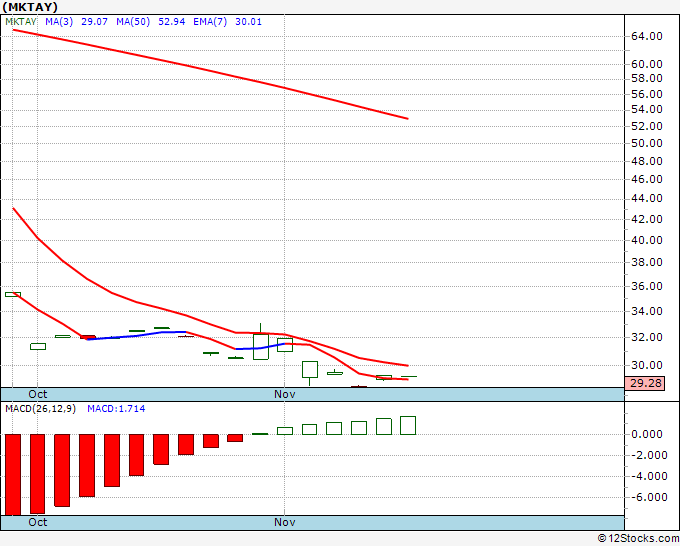Click the 36.00 price axis label
Screen dimensions: 680x546
[647, 286]
